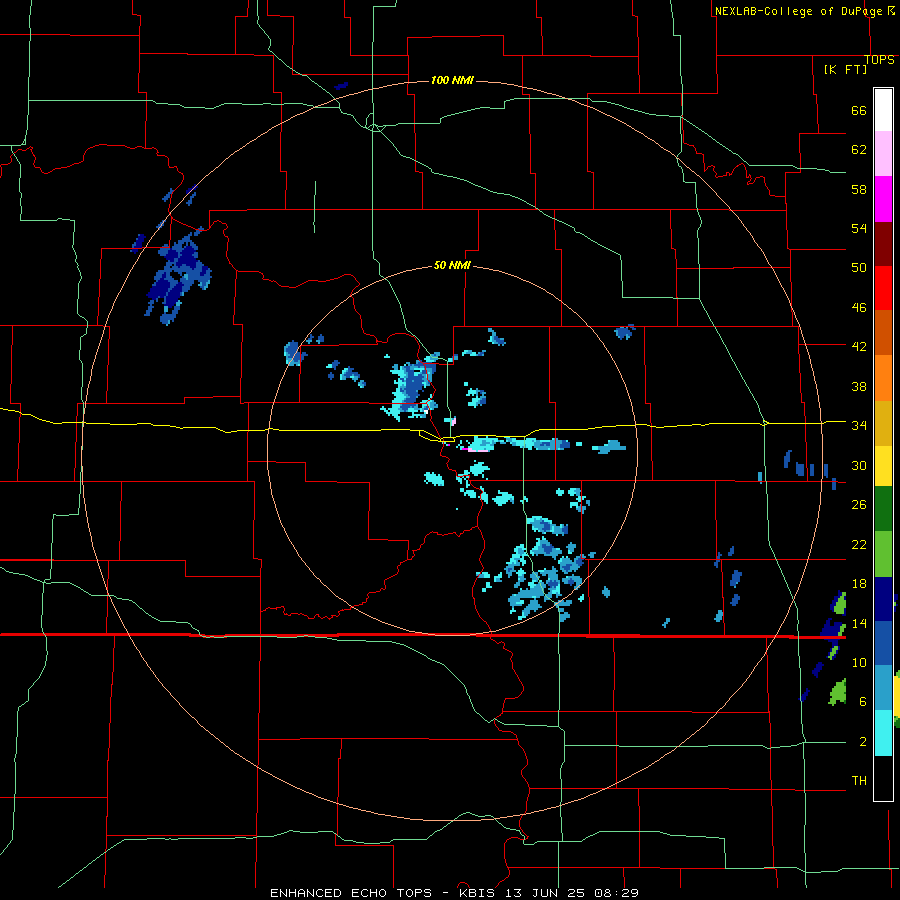Select the light blue legend swatch
The image size is (900, 900).
point(883,688)
